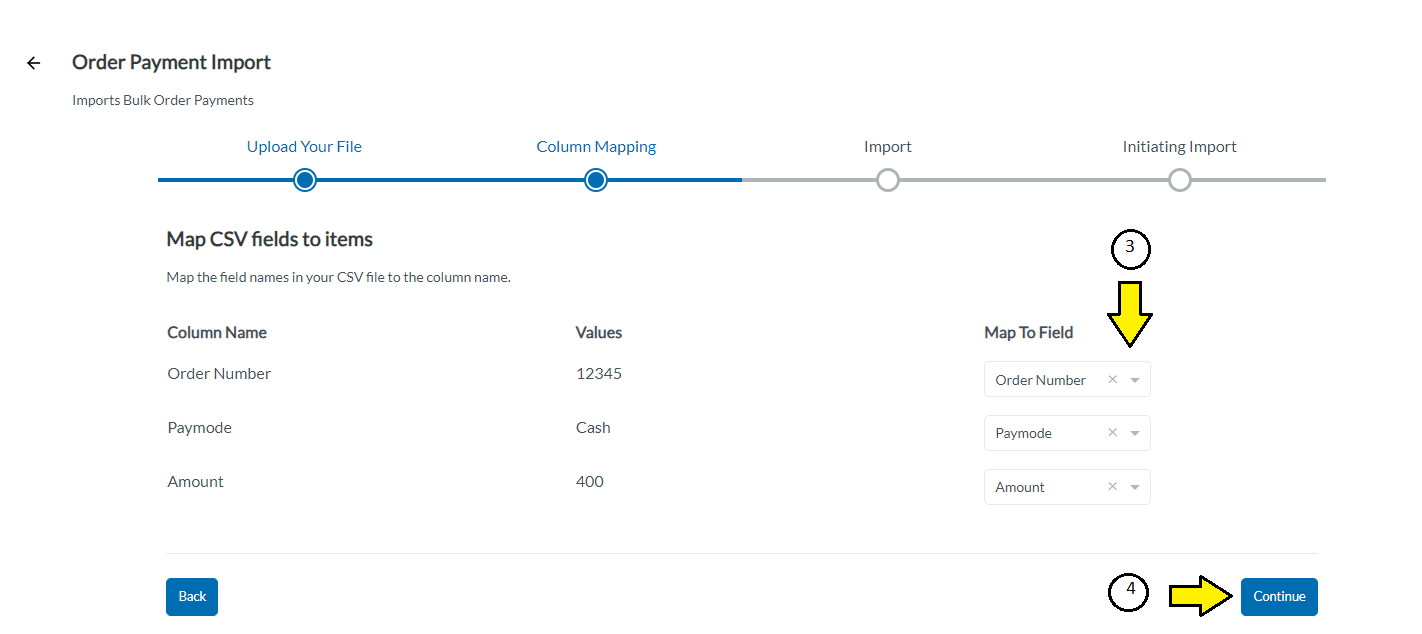Click the Back button
The height and width of the screenshot is (634, 1422).
191,596
